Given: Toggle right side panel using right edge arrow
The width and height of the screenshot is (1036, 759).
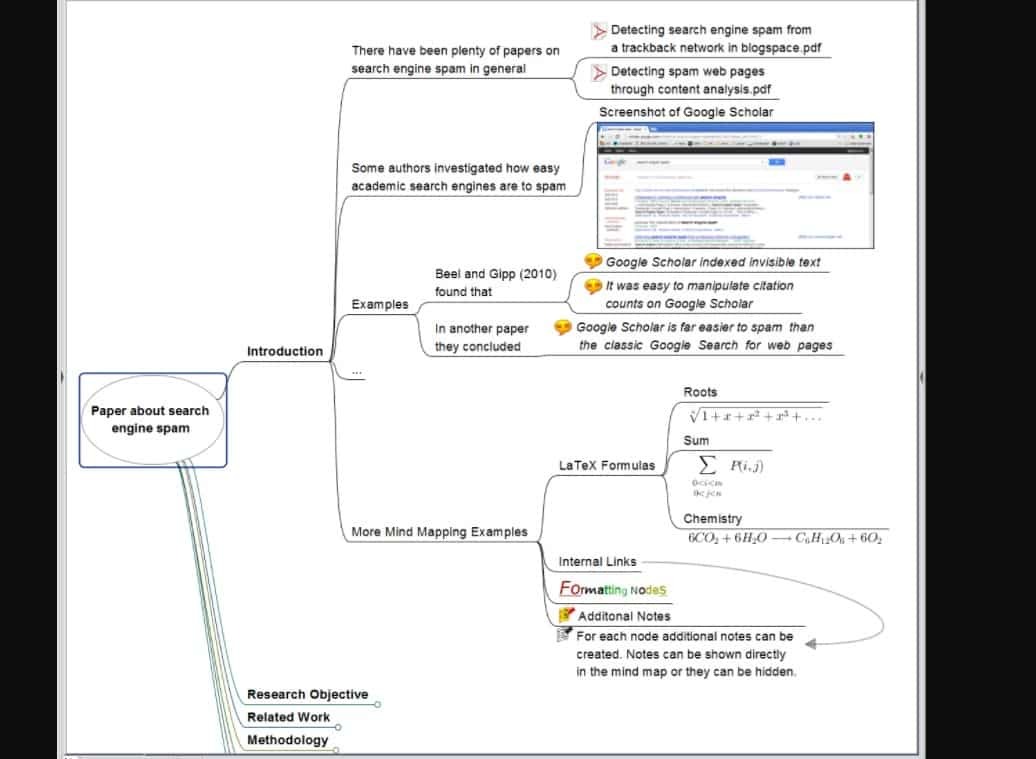Looking at the screenshot, I should 920,377.
